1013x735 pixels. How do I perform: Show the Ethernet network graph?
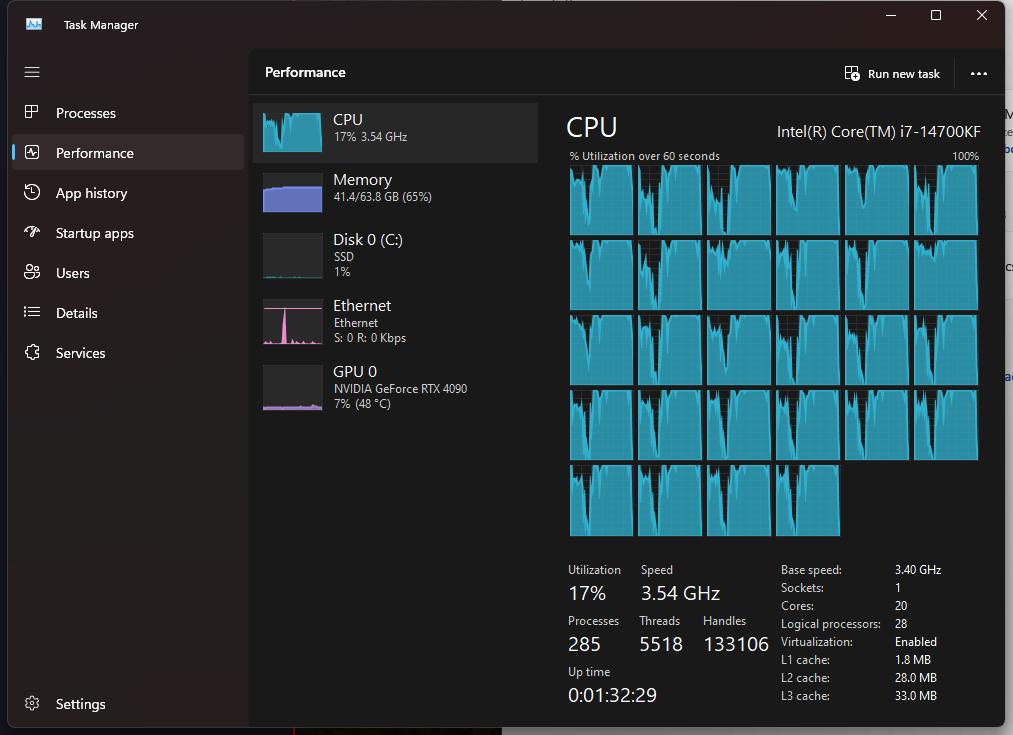(395, 321)
